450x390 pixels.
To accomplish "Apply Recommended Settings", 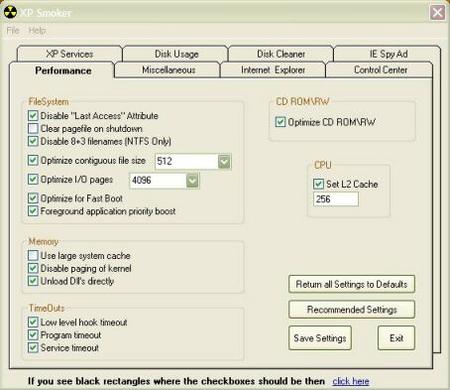I will pyautogui.click(x=352, y=310).
